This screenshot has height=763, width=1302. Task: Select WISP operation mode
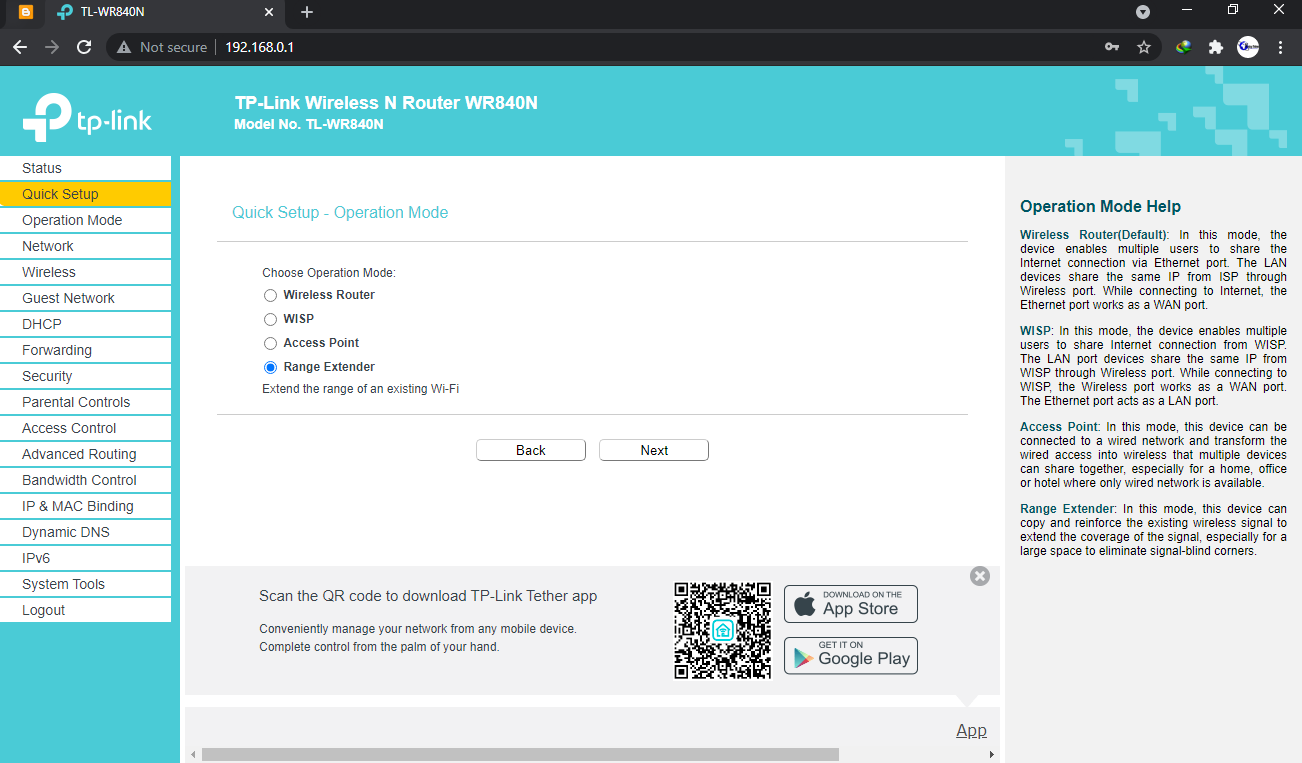(x=270, y=319)
